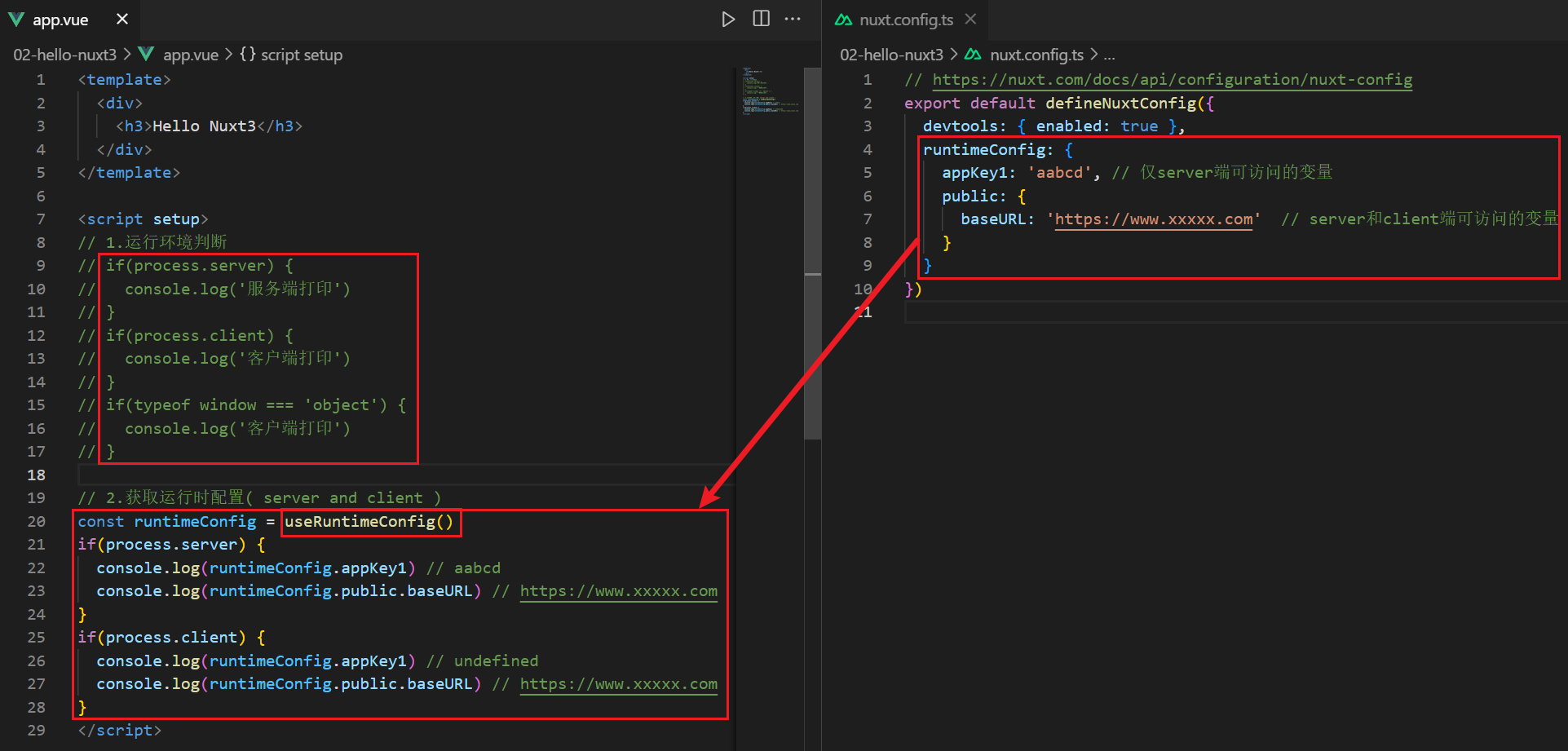
Task: Click the breadcrumb ellipsis in nuxt.config.ts
Action: (1109, 55)
